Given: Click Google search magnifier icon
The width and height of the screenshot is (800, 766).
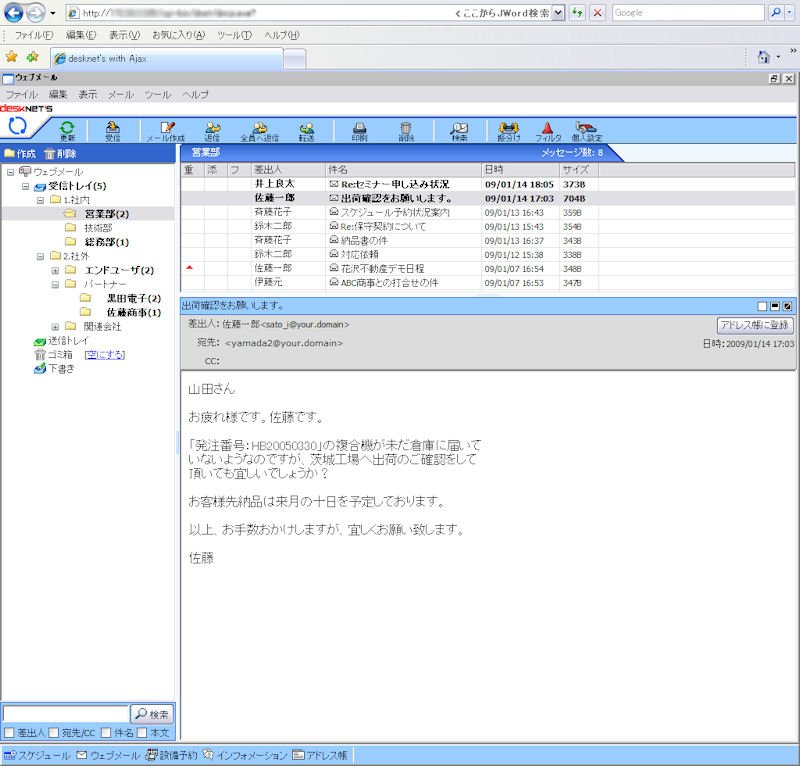Looking at the screenshot, I should point(776,13).
